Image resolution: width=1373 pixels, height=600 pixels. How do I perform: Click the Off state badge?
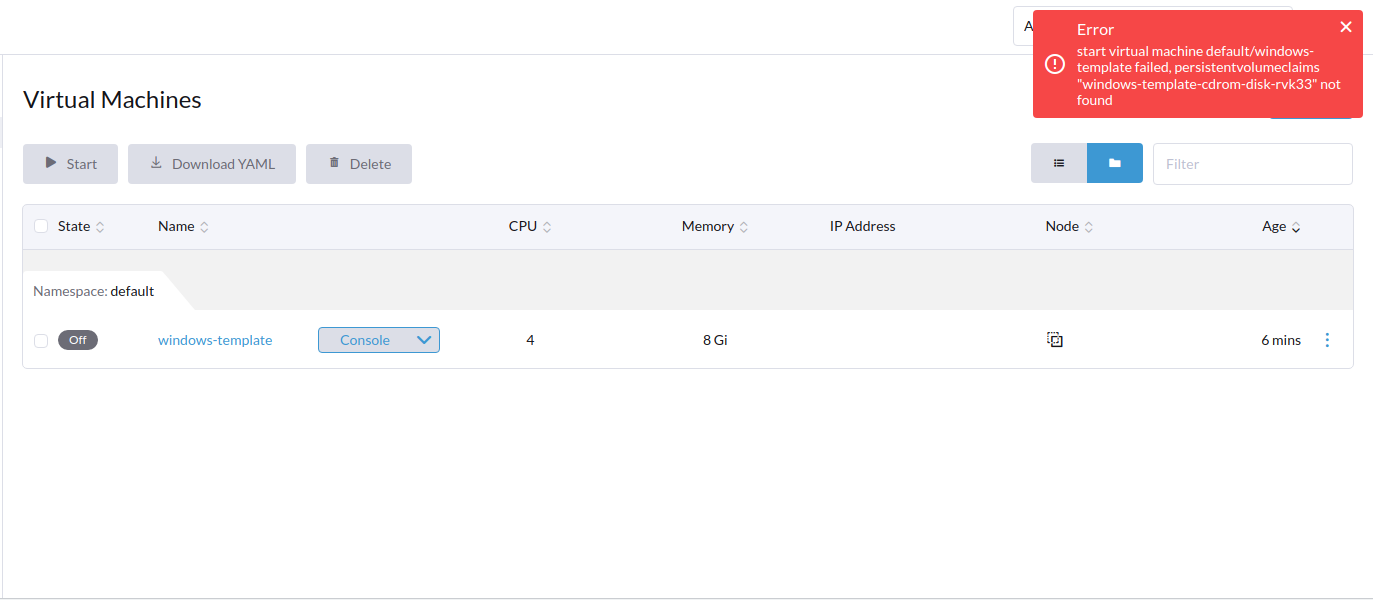[x=78, y=340]
